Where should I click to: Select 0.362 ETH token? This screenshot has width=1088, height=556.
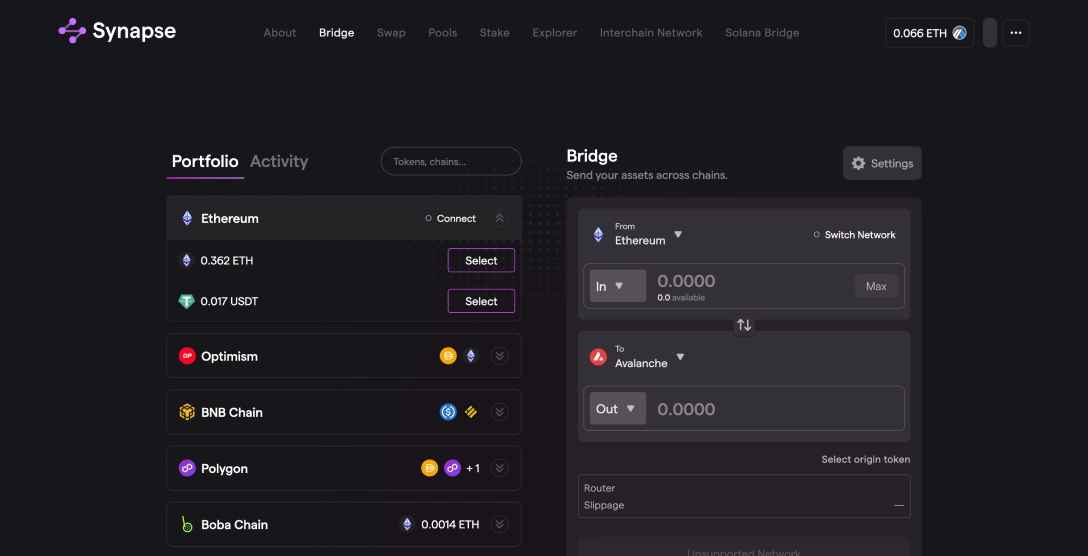pos(481,260)
